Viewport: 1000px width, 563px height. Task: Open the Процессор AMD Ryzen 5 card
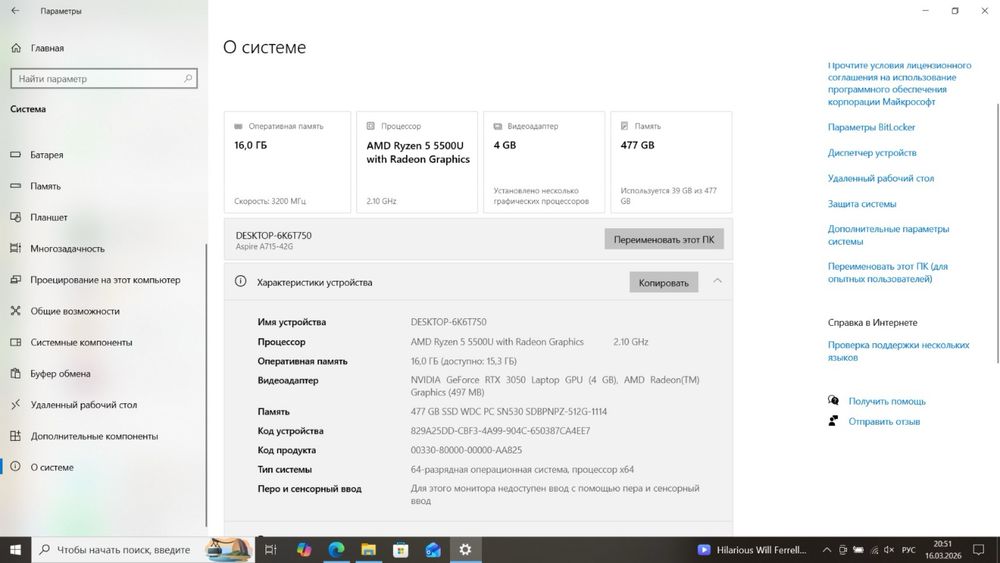(x=417, y=162)
